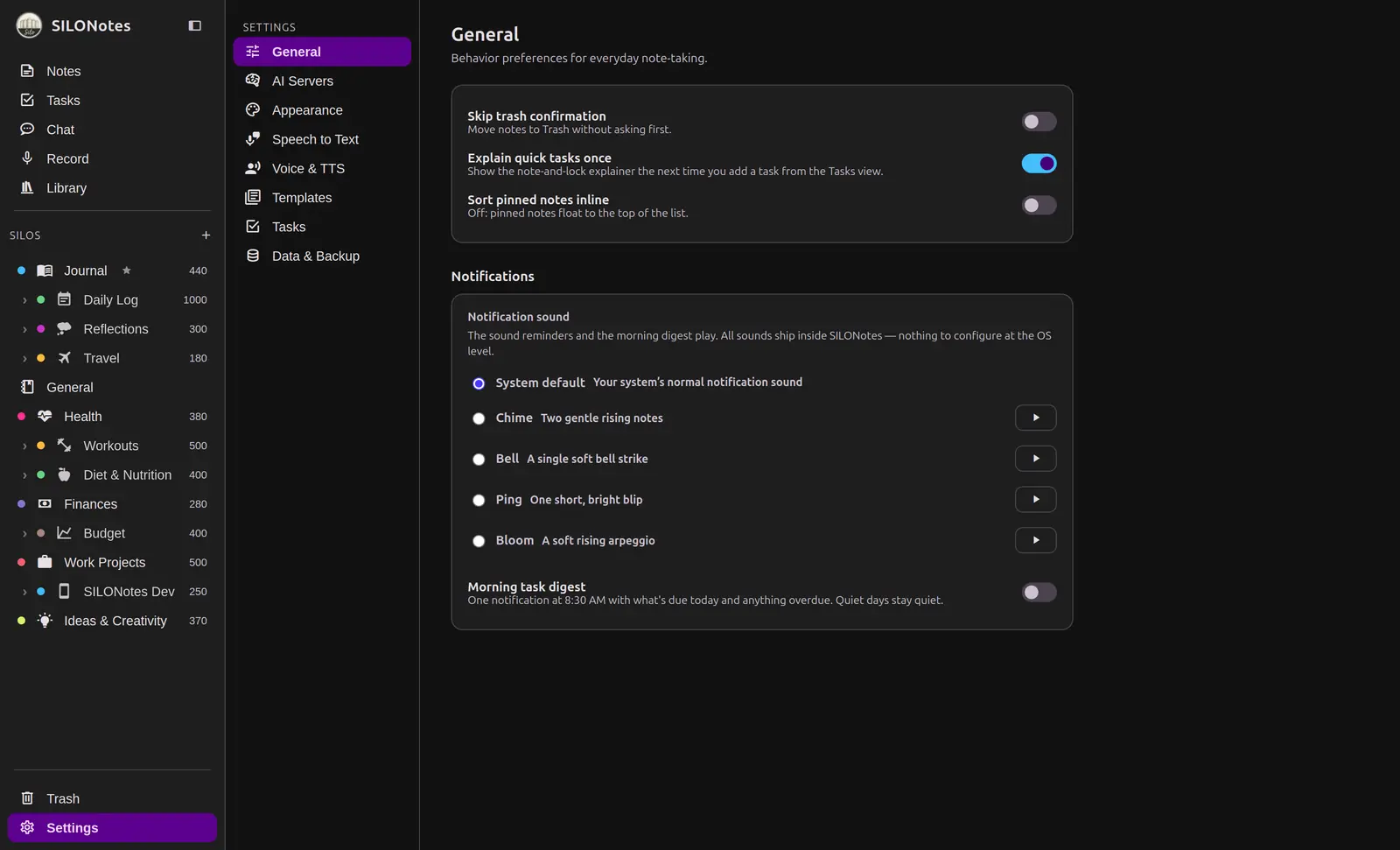The image size is (1400, 850).
Task: Add a new silo with plus icon
Action: [206, 235]
